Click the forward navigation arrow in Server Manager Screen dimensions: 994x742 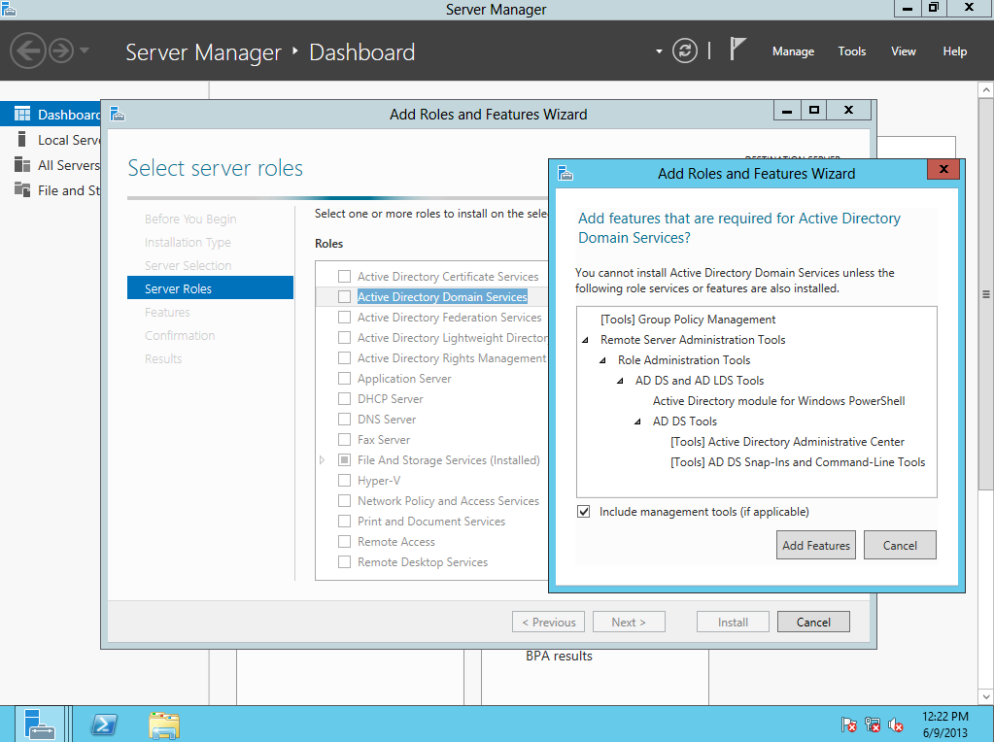[x=61, y=51]
